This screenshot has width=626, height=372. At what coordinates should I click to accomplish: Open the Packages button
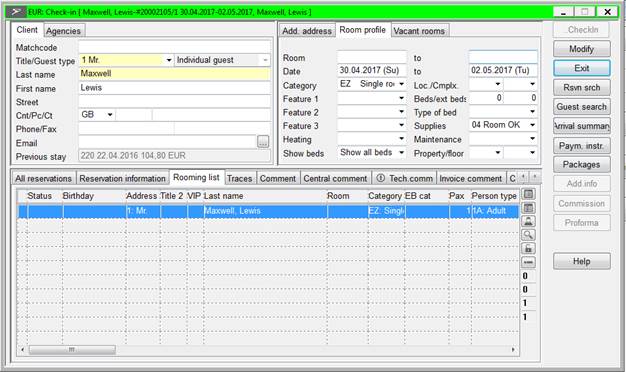click(x=582, y=164)
